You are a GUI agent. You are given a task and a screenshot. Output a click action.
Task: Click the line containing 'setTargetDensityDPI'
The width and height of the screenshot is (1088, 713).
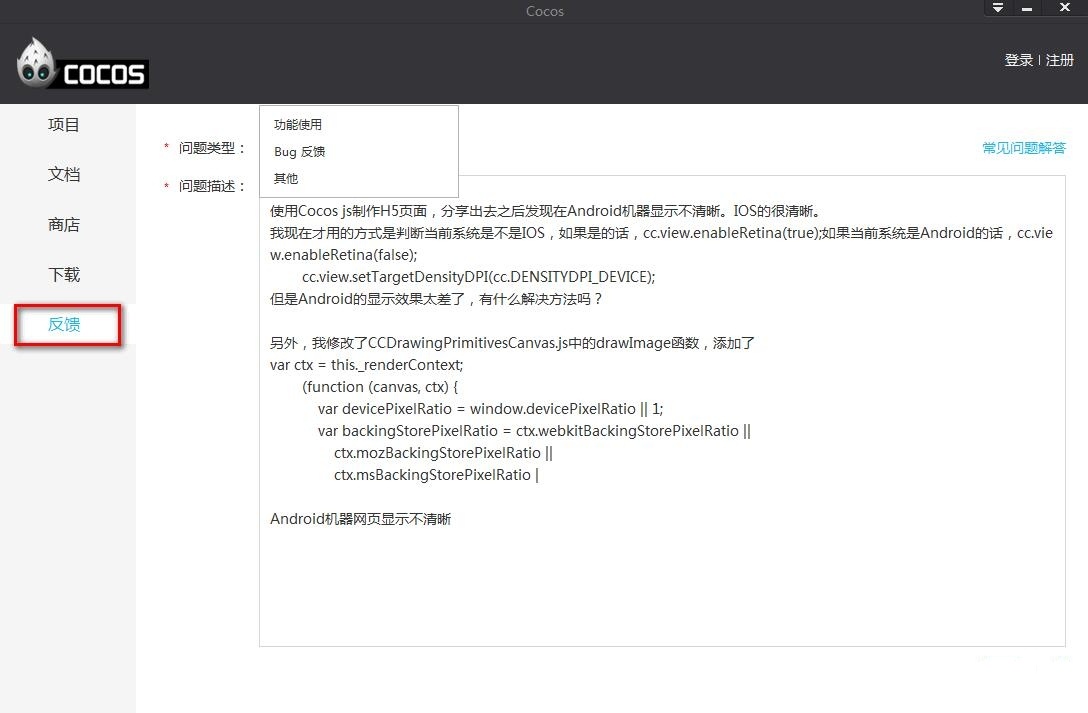pos(479,277)
